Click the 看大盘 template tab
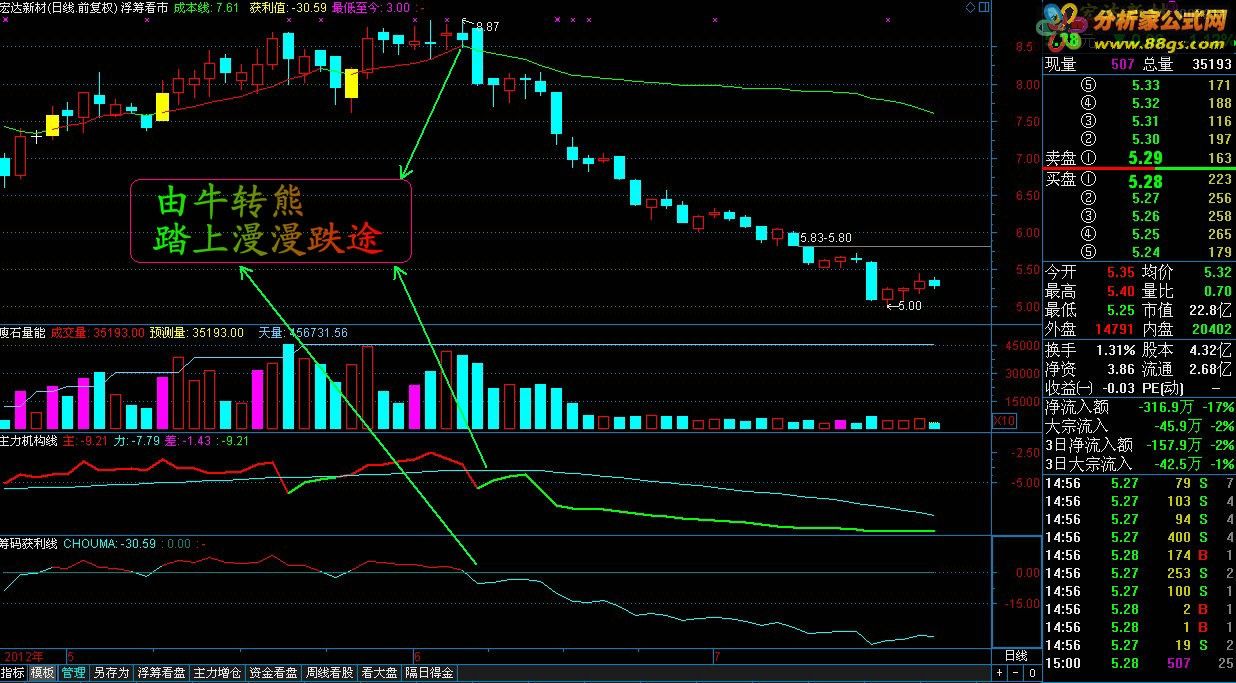The height and width of the screenshot is (683, 1236). point(379,673)
